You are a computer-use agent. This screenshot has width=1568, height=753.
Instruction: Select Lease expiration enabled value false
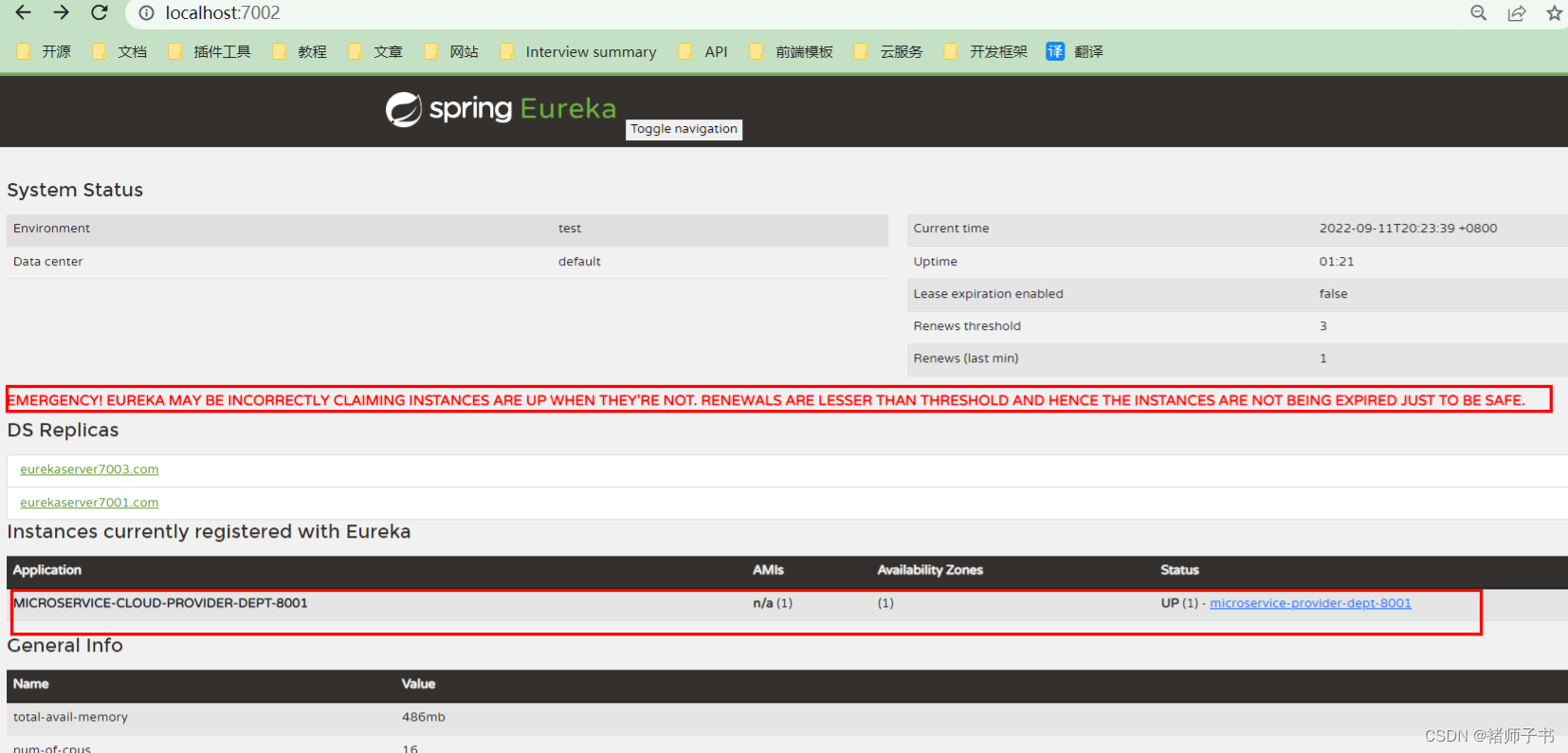pyautogui.click(x=1333, y=294)
